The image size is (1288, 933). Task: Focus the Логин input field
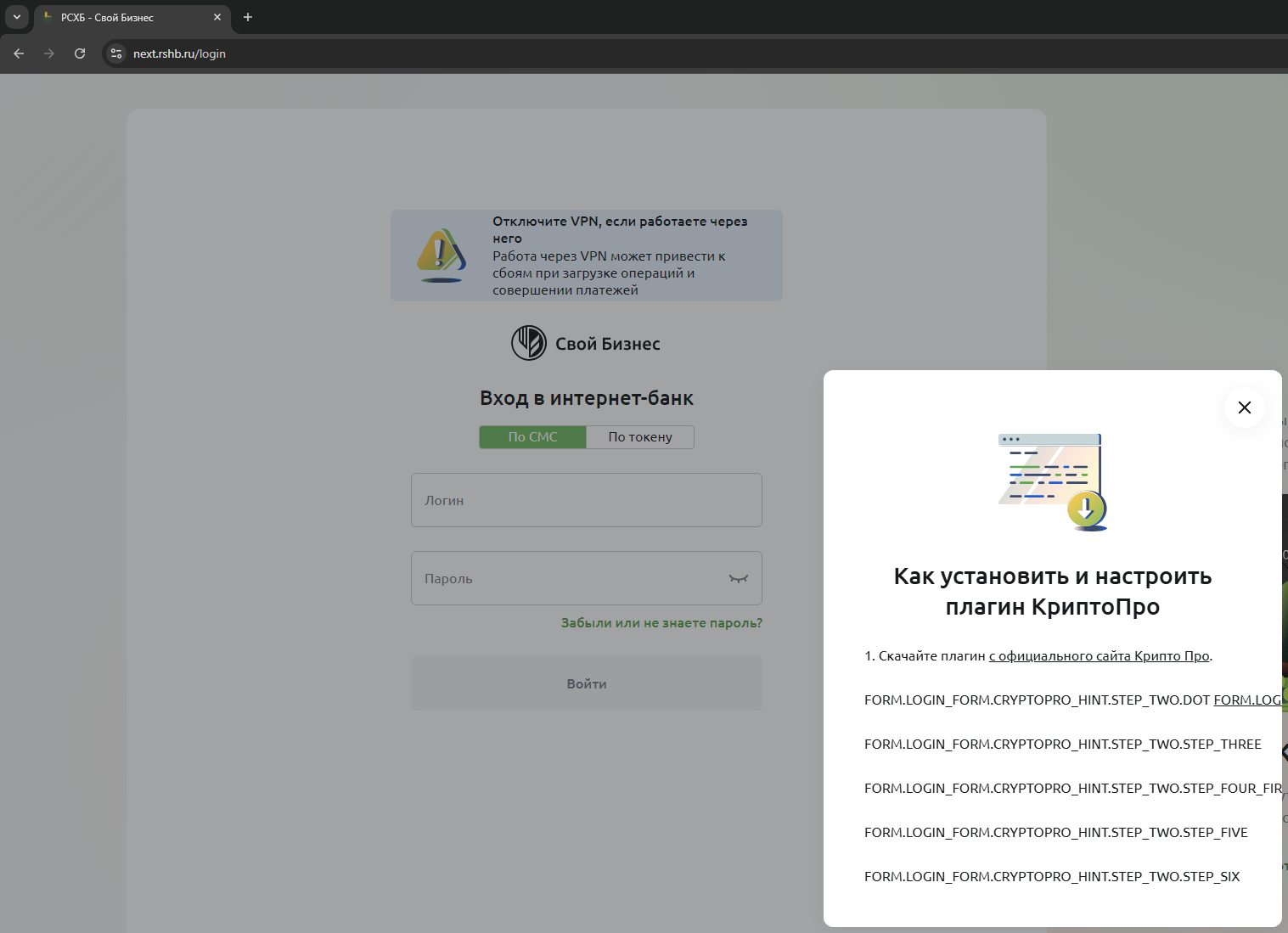pos(587,500)
